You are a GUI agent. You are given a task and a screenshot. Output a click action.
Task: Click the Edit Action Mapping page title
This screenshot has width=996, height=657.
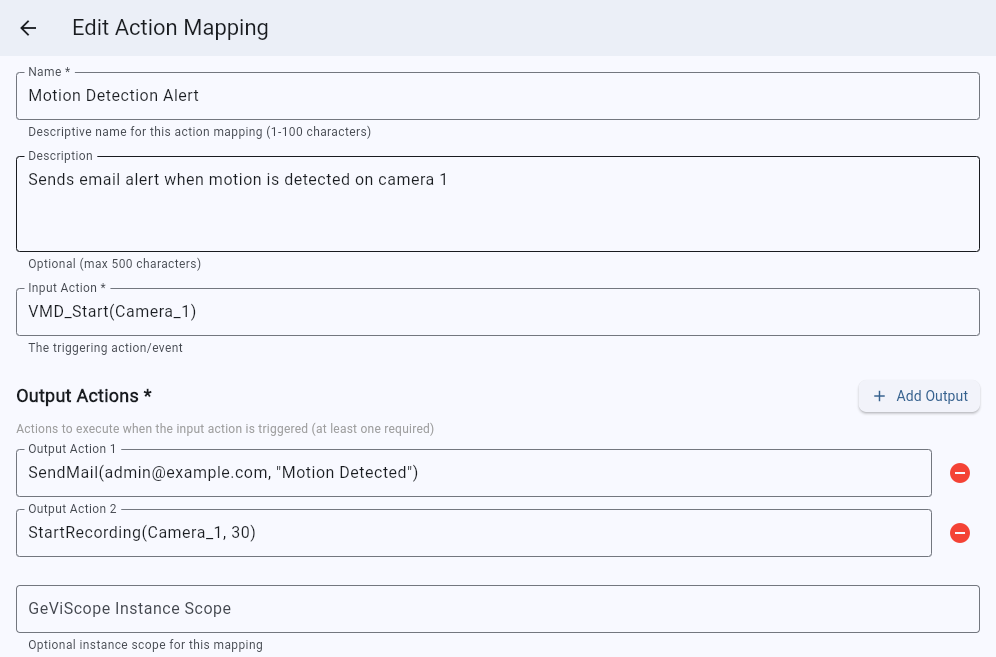pyautogui.click(x=170, y=28)
